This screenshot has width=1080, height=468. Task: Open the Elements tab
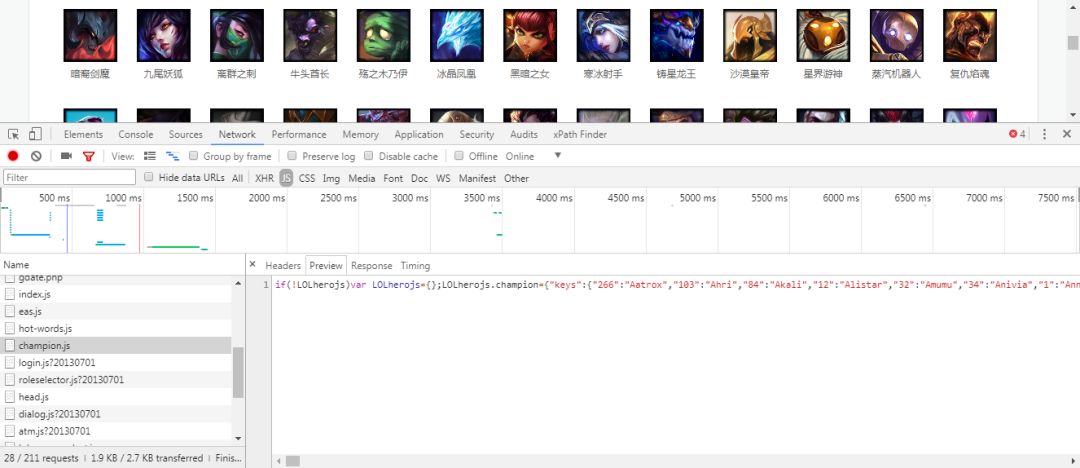pos(83,134)
